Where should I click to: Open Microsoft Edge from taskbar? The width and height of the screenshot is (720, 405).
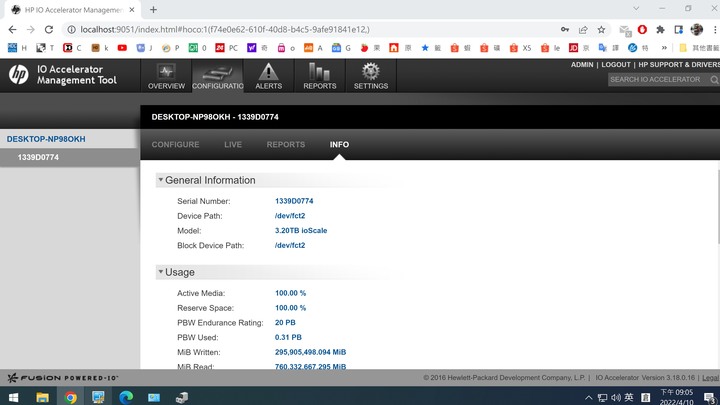pos(126,397)
